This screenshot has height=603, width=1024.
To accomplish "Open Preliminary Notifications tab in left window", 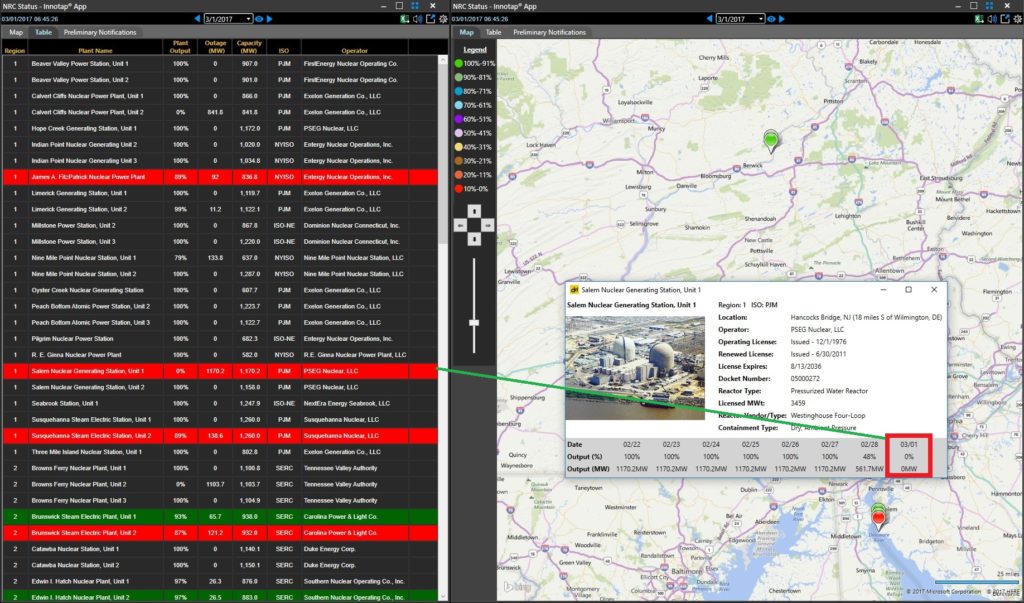I will (x=100, y=32).
